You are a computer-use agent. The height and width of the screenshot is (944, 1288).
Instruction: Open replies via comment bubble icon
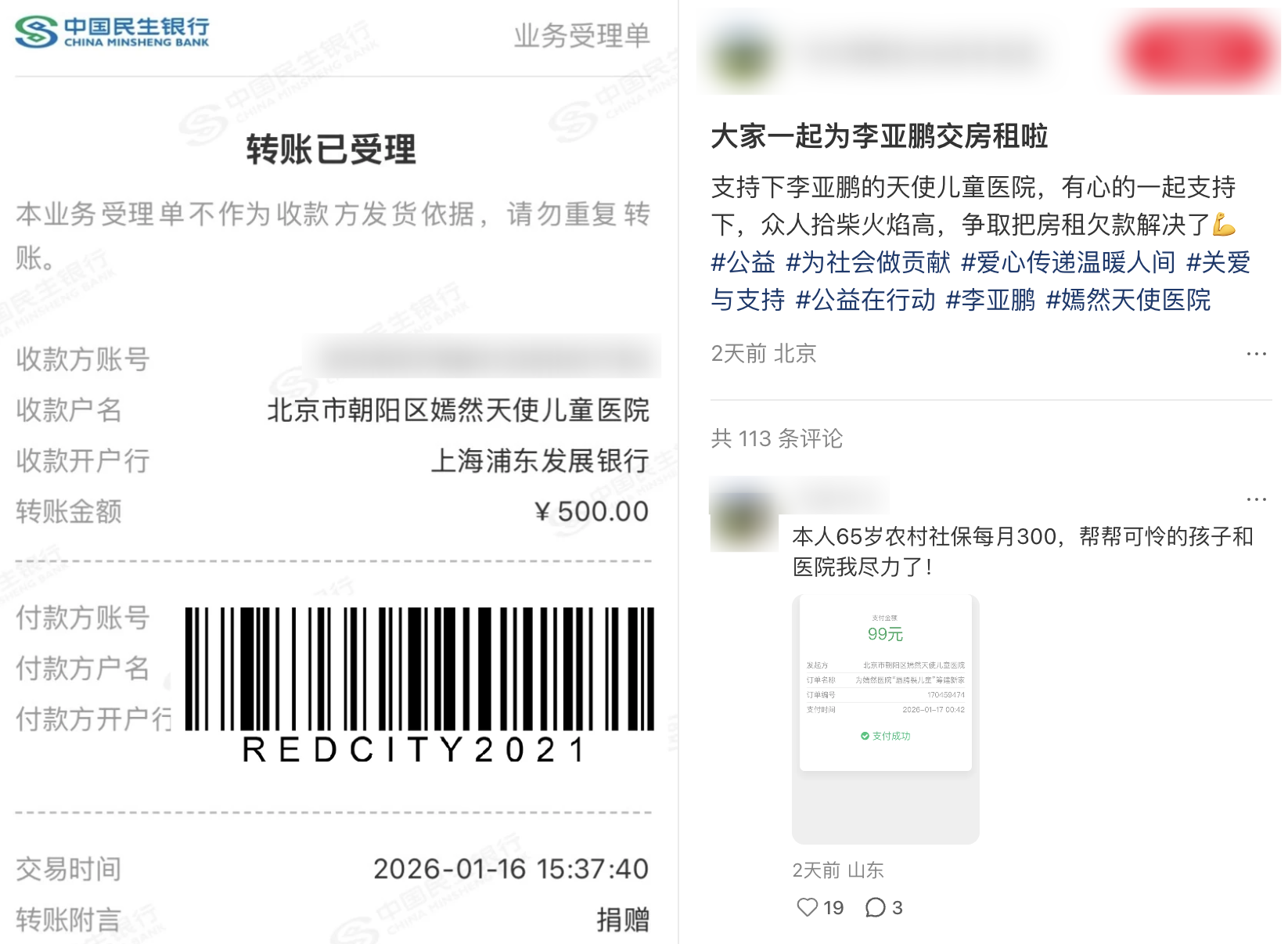pyautogui.click(x=876, y=907)
